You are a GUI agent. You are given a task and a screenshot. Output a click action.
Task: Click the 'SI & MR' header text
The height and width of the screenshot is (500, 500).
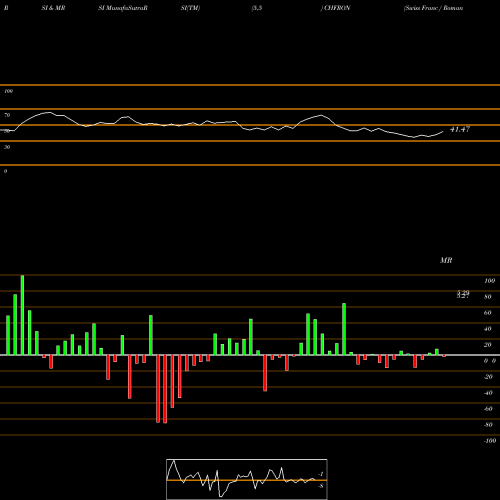tap(53, 8)
